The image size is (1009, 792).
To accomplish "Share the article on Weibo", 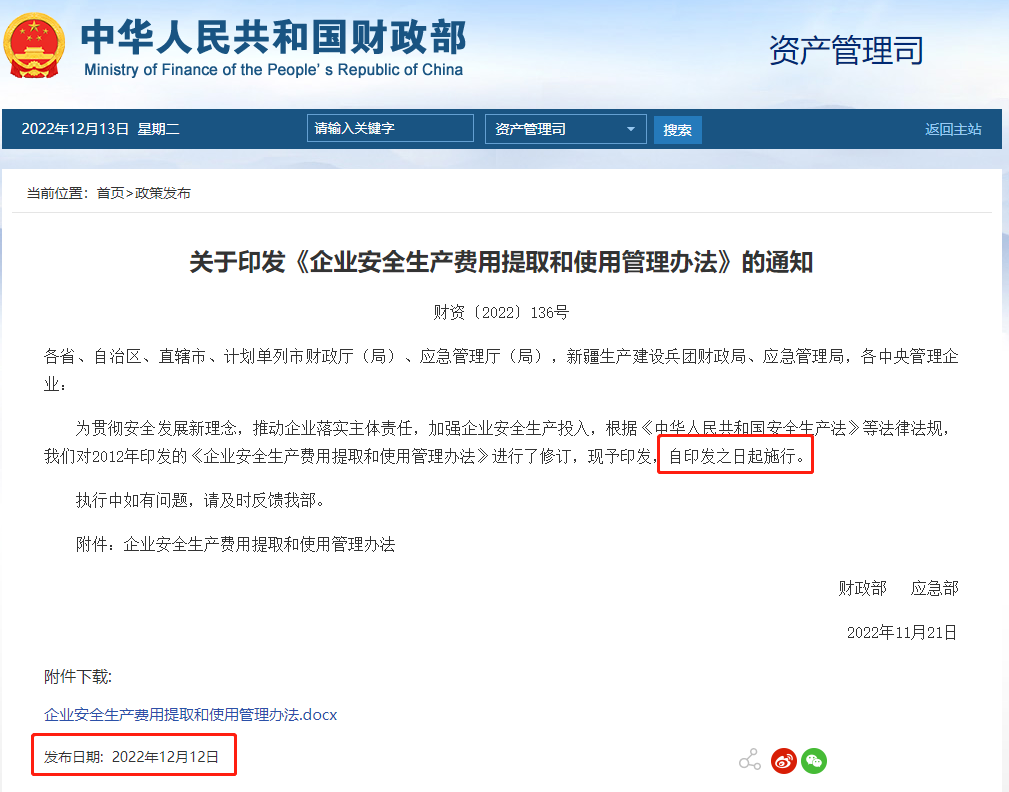I will tap(784, 760).
